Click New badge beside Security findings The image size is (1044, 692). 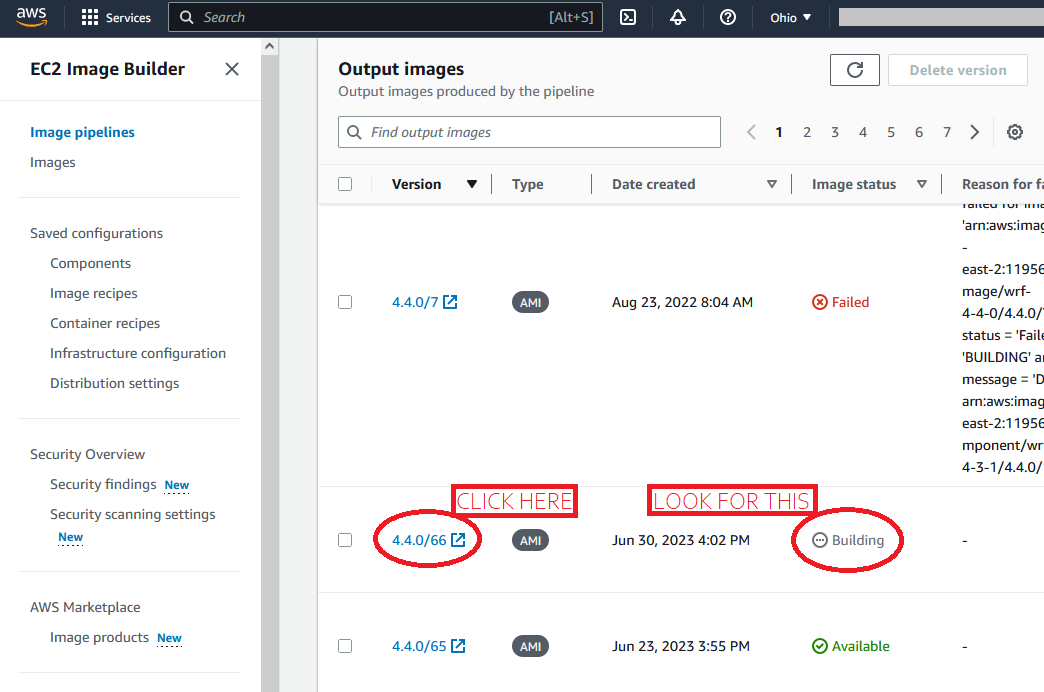click(176, 485)
